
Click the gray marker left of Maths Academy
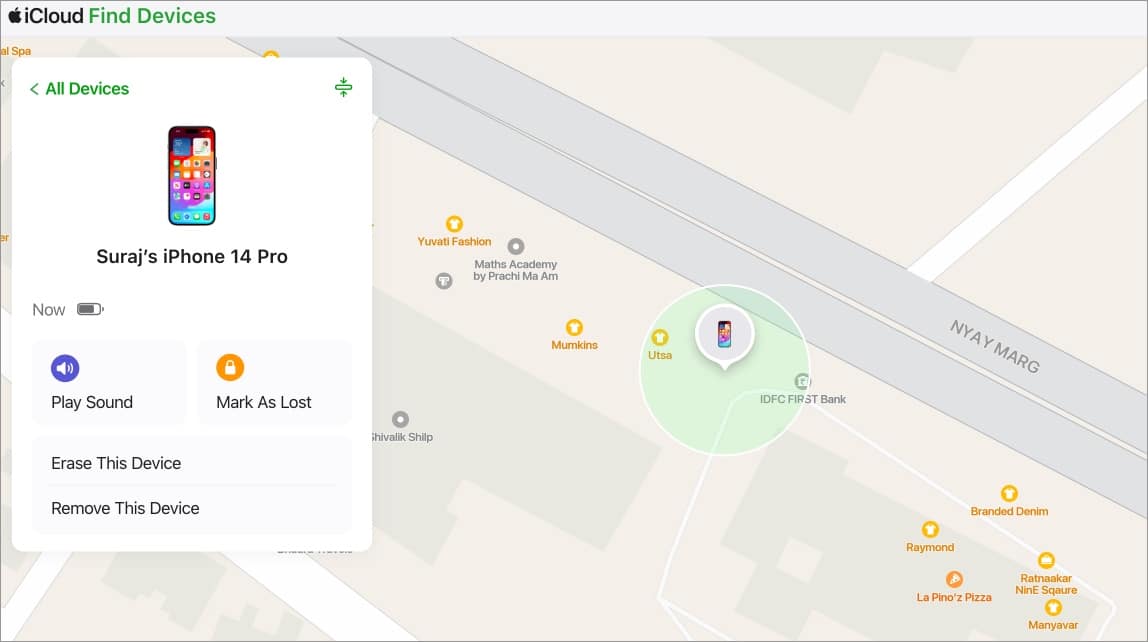(x=444, y=280)
